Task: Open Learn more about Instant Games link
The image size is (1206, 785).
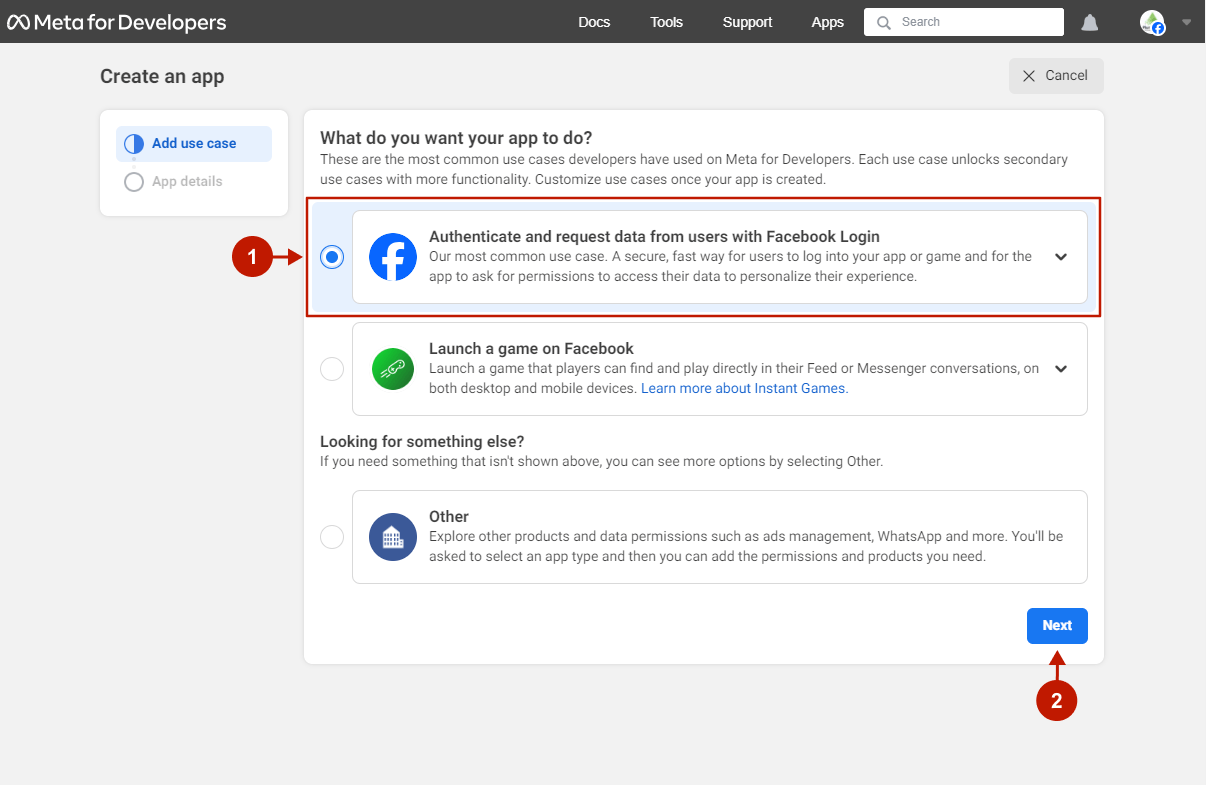Action: click(x=744, y=388)
